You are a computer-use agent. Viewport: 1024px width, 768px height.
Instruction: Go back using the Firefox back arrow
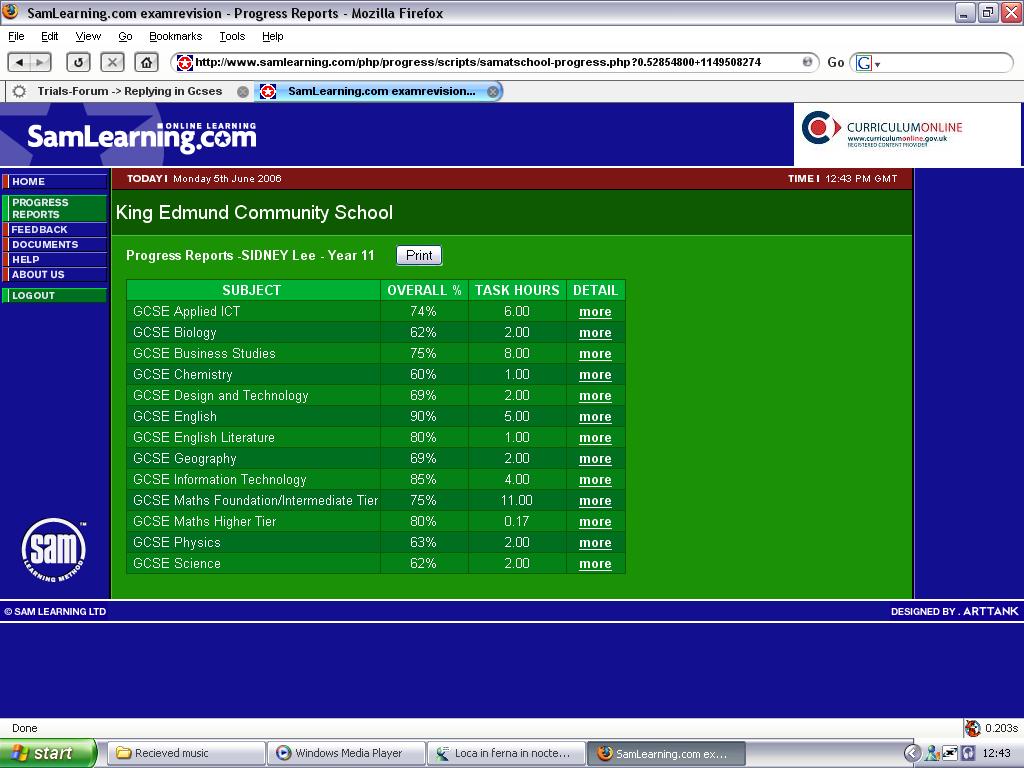click(x=19, y=63)
